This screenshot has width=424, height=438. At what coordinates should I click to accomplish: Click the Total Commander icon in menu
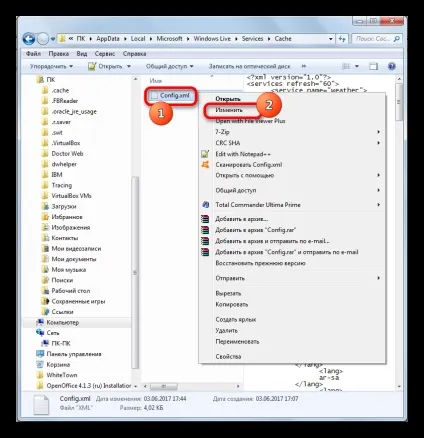(205, 205)
